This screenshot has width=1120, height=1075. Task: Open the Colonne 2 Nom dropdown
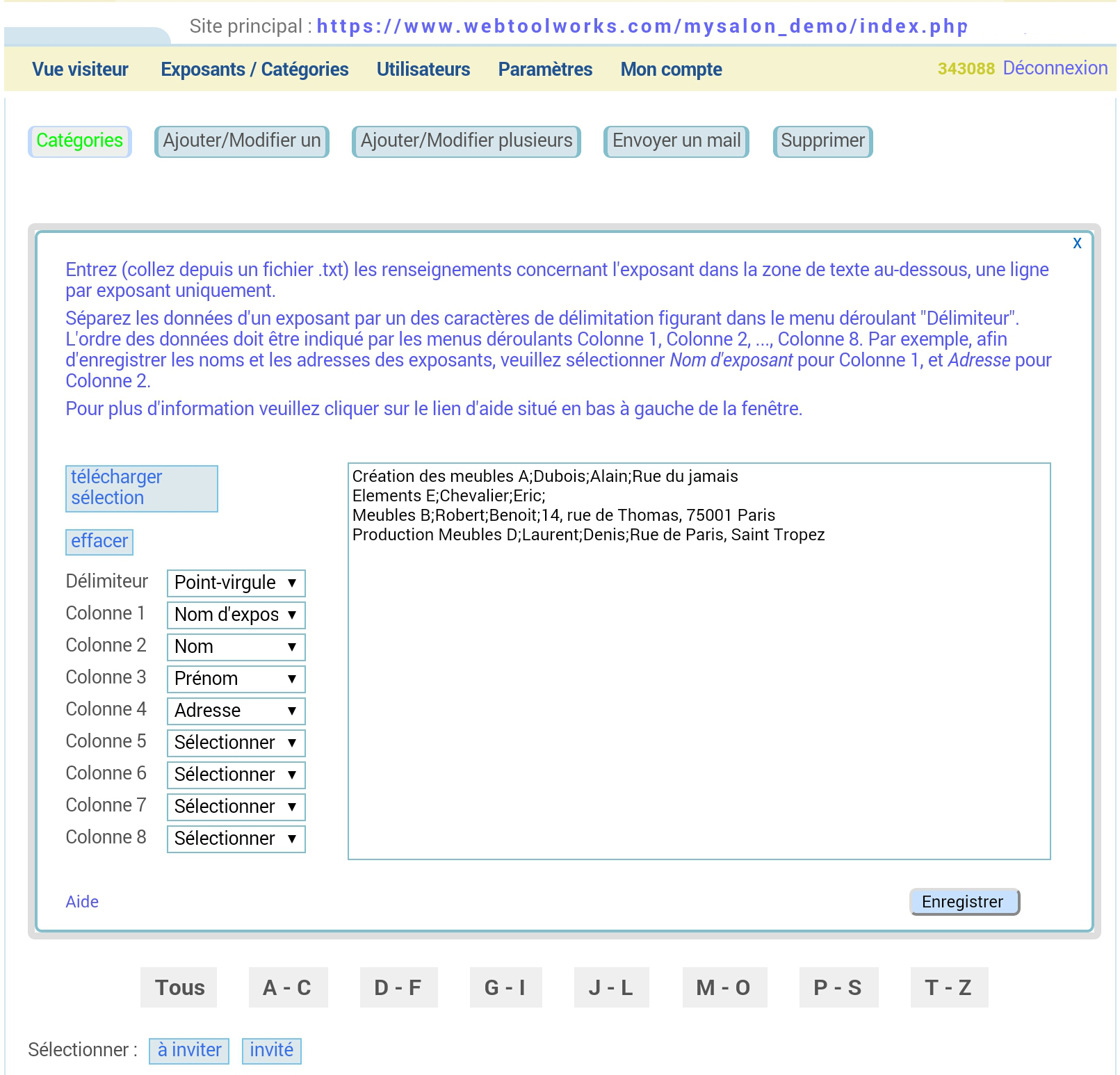coord(236,647)
